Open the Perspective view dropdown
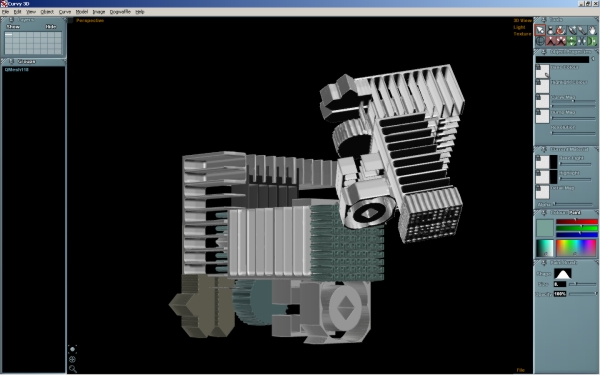Screen dimensions: 600x375 click(x=90, y=20)
